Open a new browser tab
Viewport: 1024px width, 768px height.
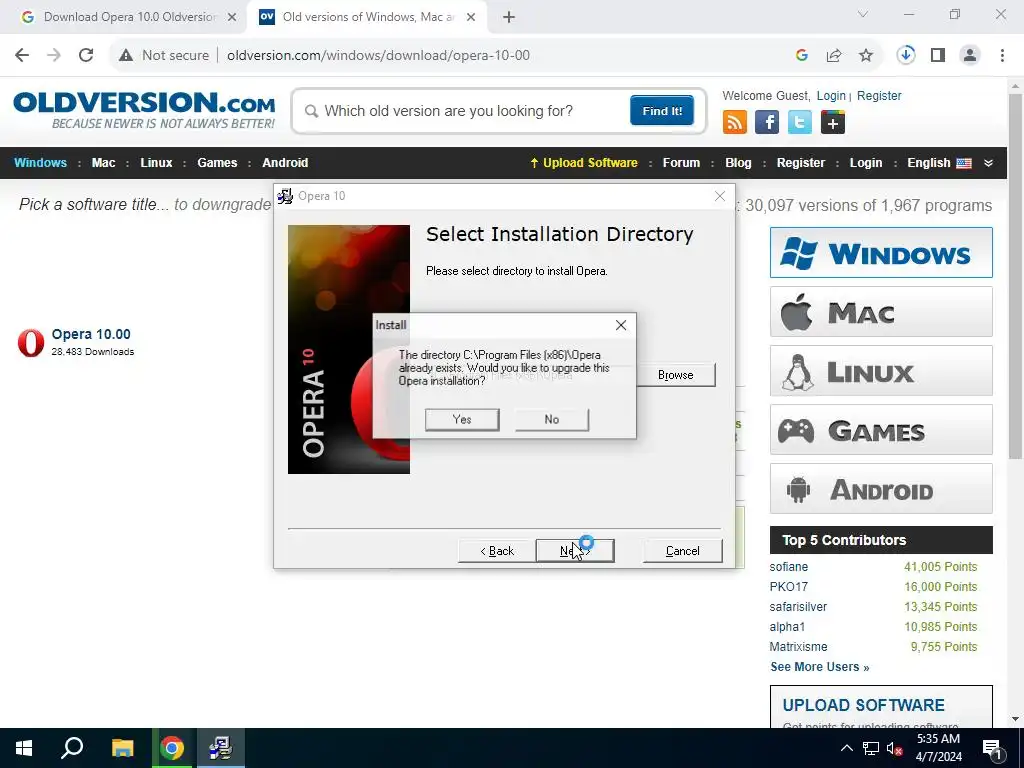[x=509, y=17]
